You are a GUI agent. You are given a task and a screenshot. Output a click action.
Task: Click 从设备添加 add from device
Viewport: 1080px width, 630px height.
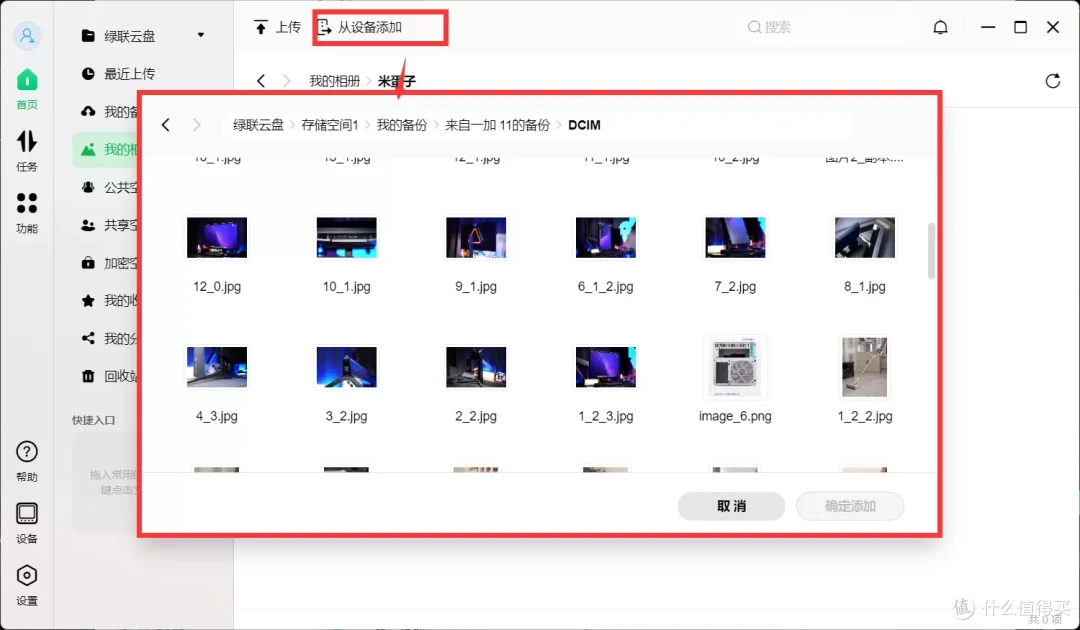360,28
